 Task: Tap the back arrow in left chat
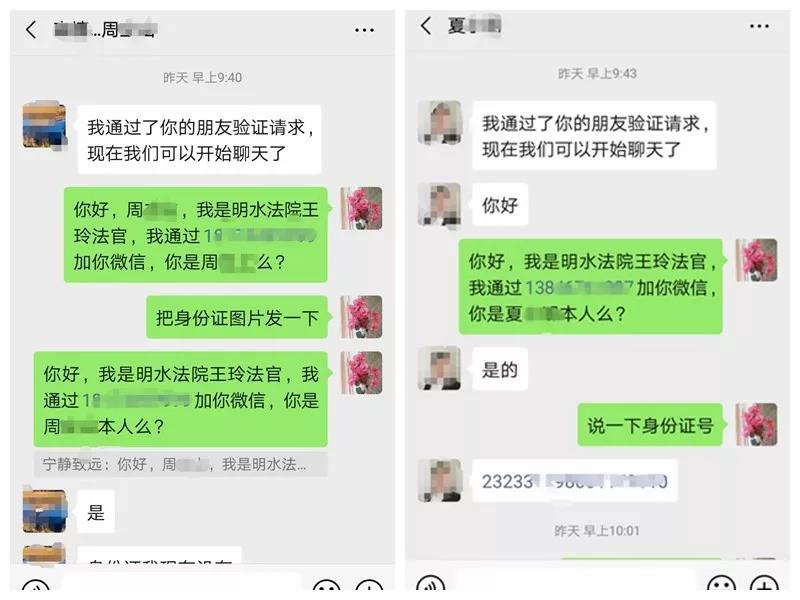click(x=31, y=30)
